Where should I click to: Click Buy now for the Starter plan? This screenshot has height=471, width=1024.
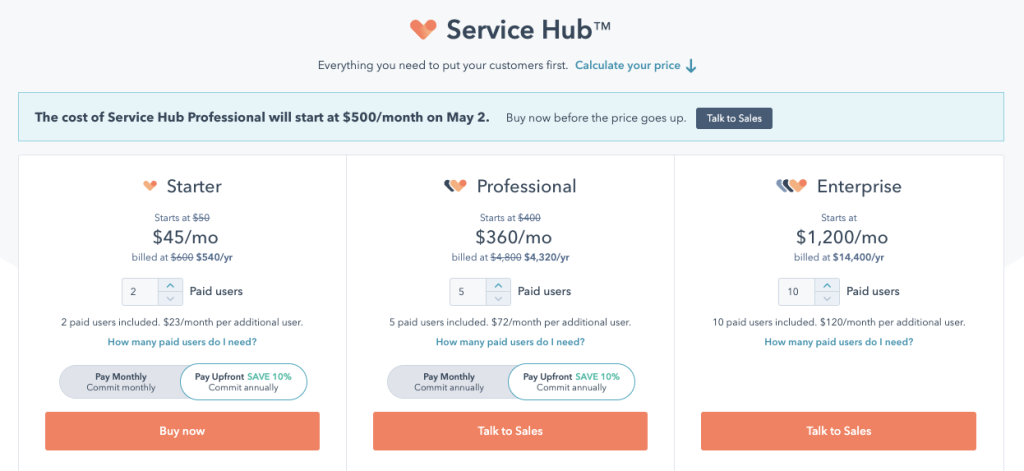(x=182, y=431)
